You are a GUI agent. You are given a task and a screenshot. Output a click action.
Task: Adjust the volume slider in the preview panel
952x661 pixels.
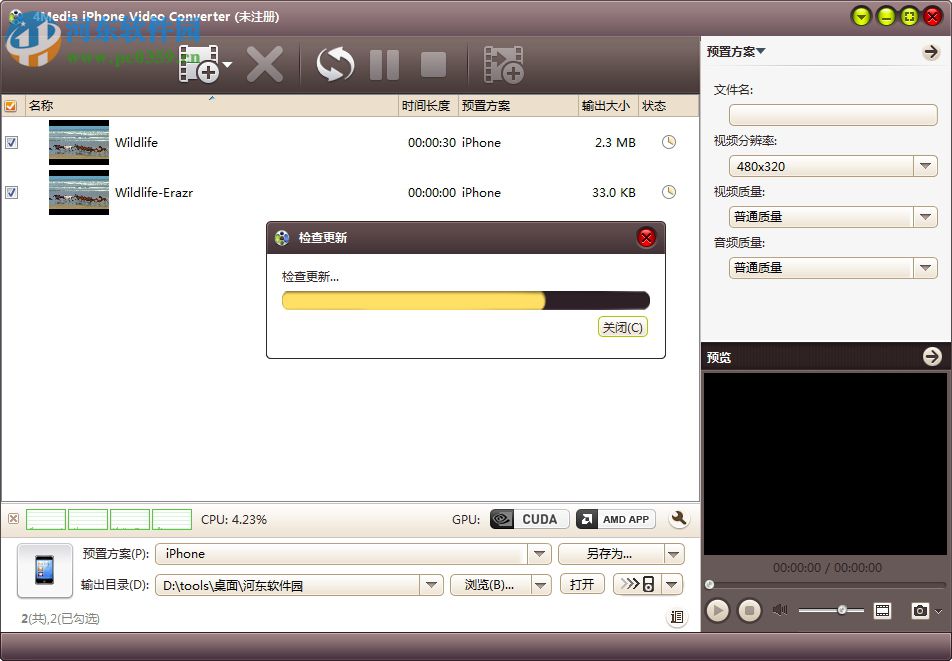[x=841, y=609]
